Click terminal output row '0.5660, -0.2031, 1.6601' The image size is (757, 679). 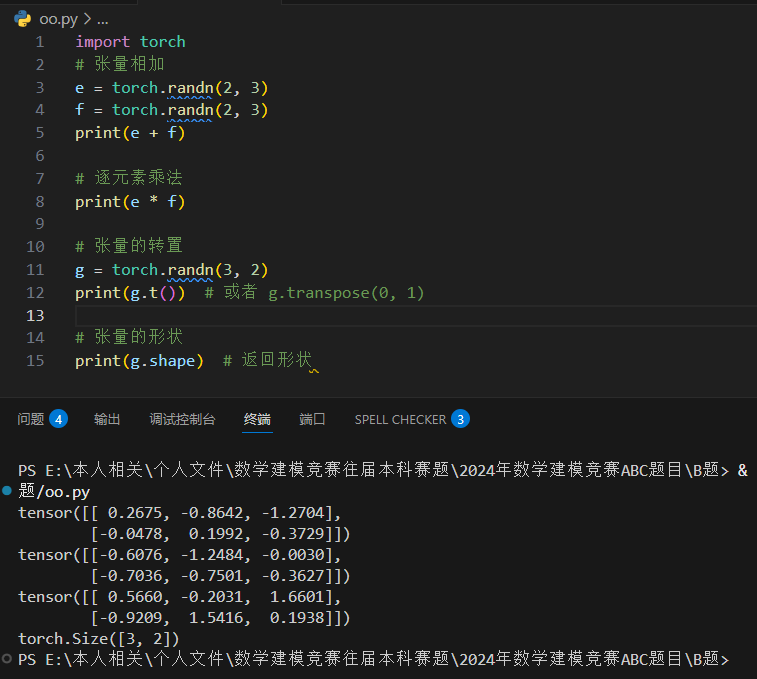(x=180, y=596)
